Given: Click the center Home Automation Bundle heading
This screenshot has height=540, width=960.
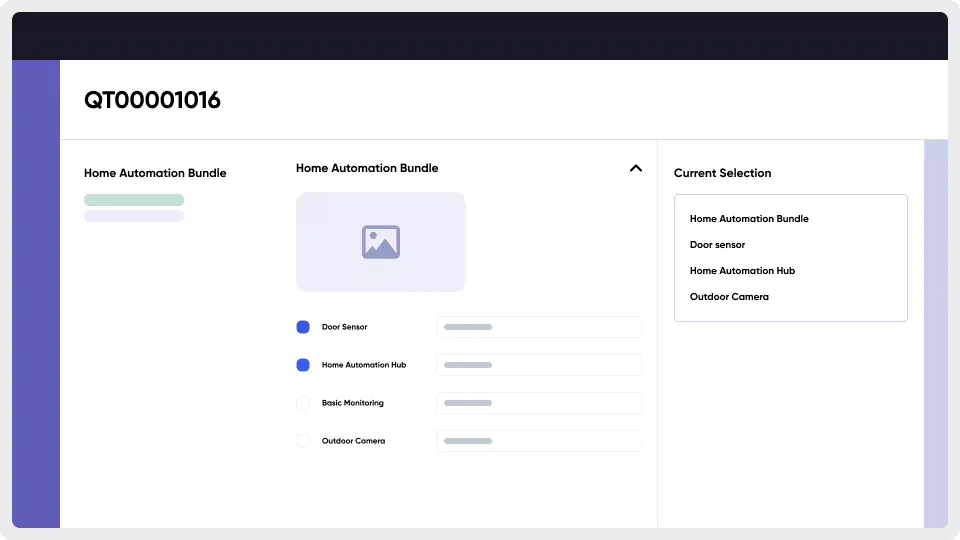Looking at the screenshot, I should point(367,168).
